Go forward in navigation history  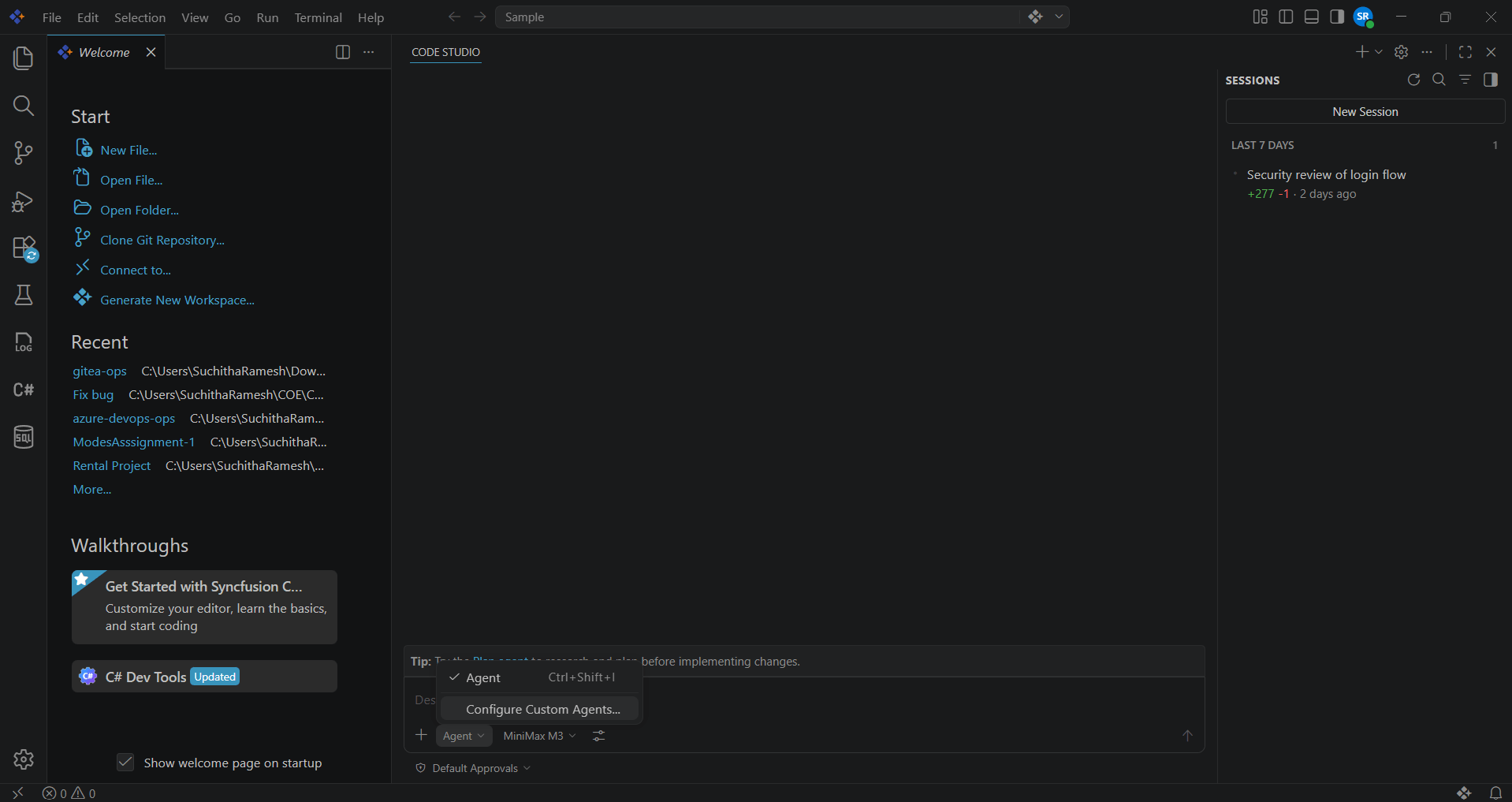(x=480, y=17)
